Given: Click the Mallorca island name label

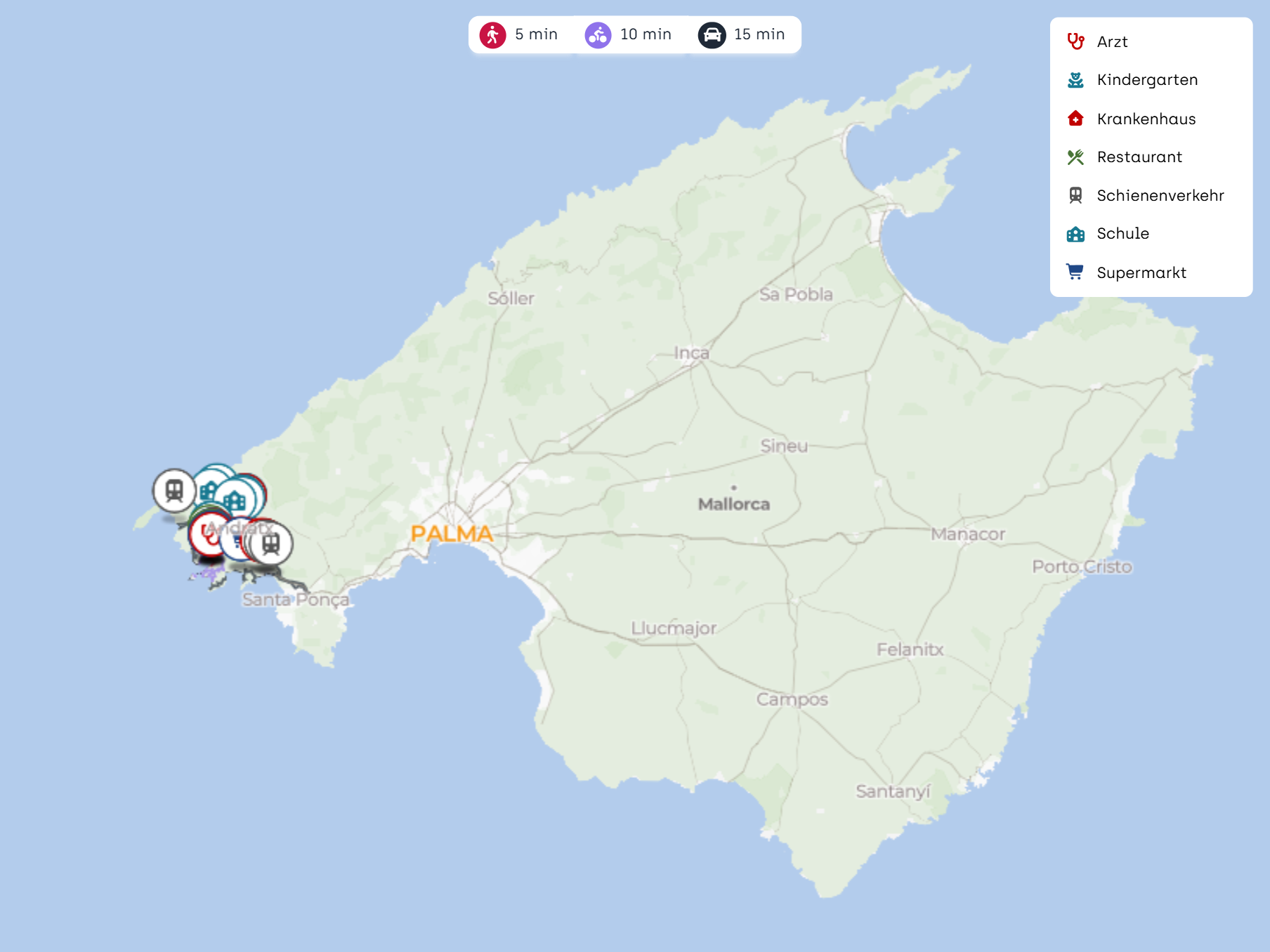Looking at the screenshot, I should (x=733, y=504).
